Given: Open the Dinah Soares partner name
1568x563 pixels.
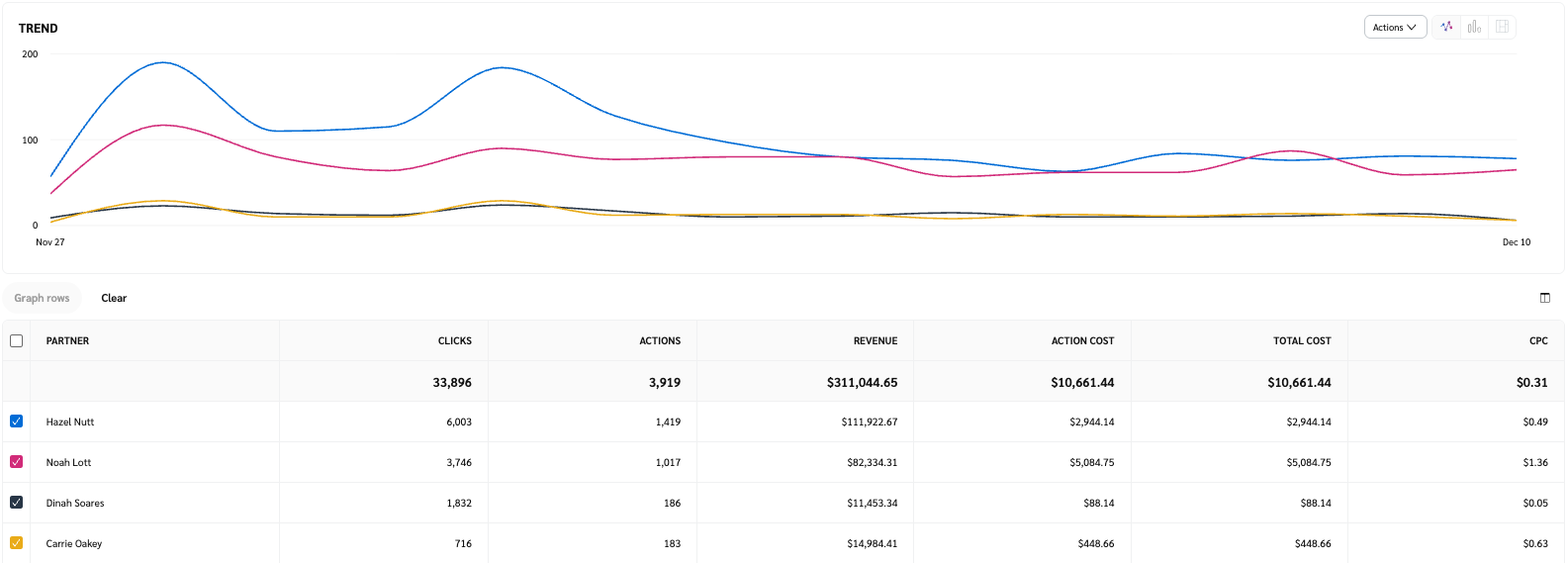Looking at the screenshot, I should pyautogui.click(x=75, y=503).
